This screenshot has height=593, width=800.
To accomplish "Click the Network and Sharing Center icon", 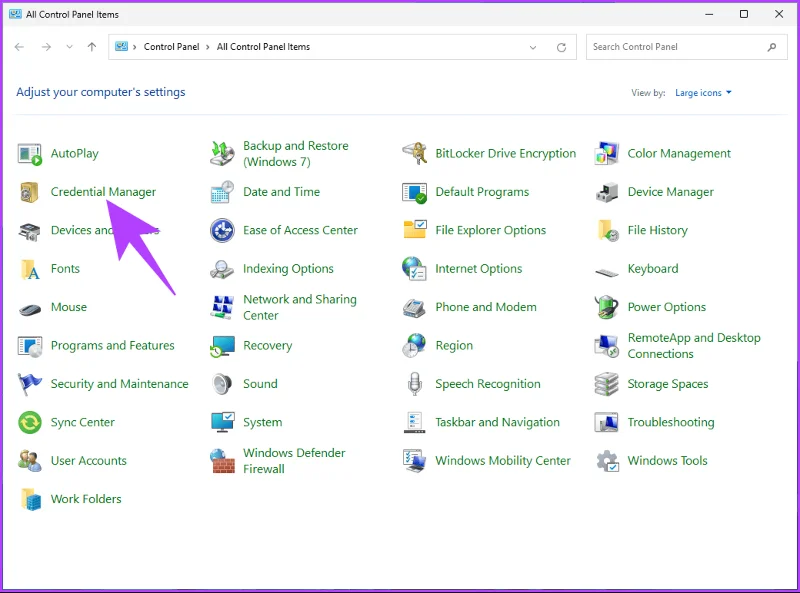I will [x=222, y=307].
